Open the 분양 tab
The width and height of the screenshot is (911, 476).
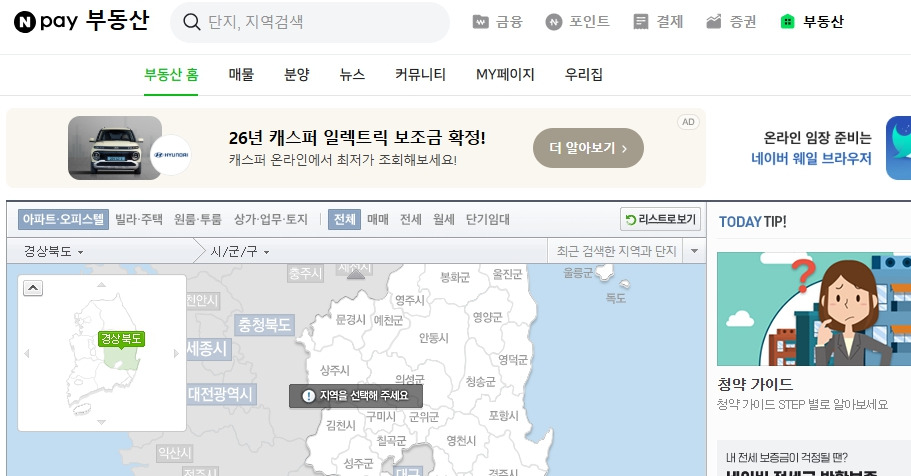(x=297, y=74)
